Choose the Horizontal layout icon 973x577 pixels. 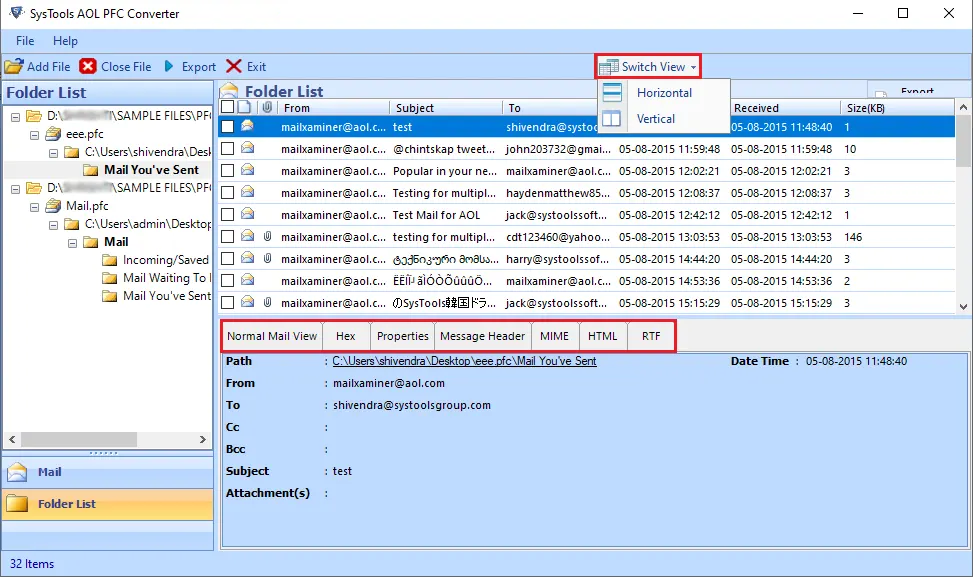click(612, 92)
